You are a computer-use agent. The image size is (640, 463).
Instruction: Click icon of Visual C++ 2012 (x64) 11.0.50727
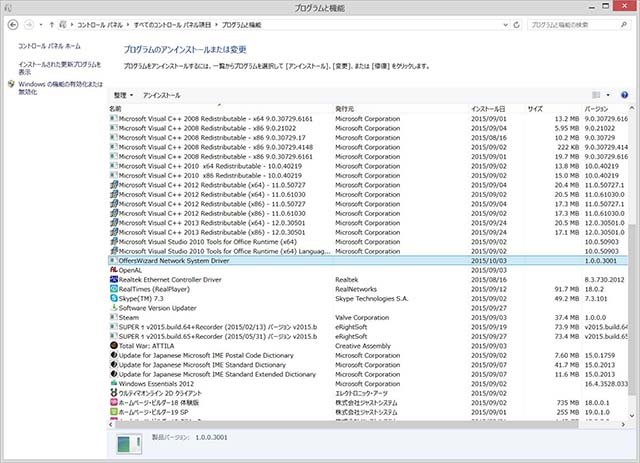(114, 185)
